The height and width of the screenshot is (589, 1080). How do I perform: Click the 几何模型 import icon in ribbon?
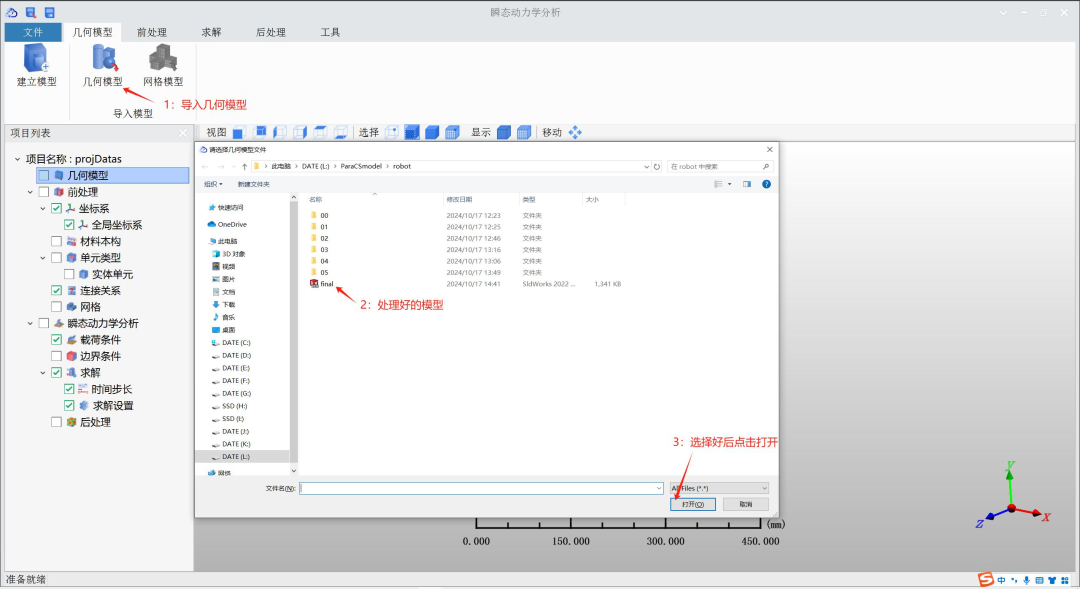tap(104, 58)
